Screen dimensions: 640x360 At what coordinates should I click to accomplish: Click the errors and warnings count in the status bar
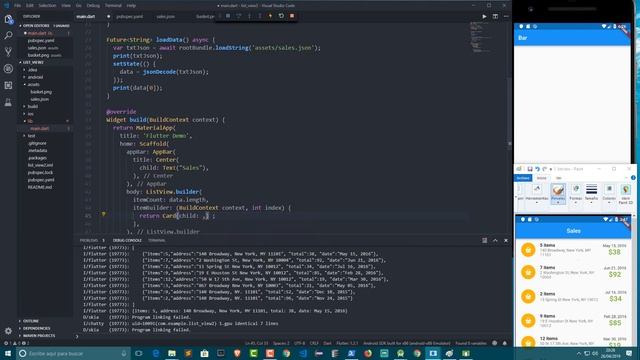click(x=16, y=343)
